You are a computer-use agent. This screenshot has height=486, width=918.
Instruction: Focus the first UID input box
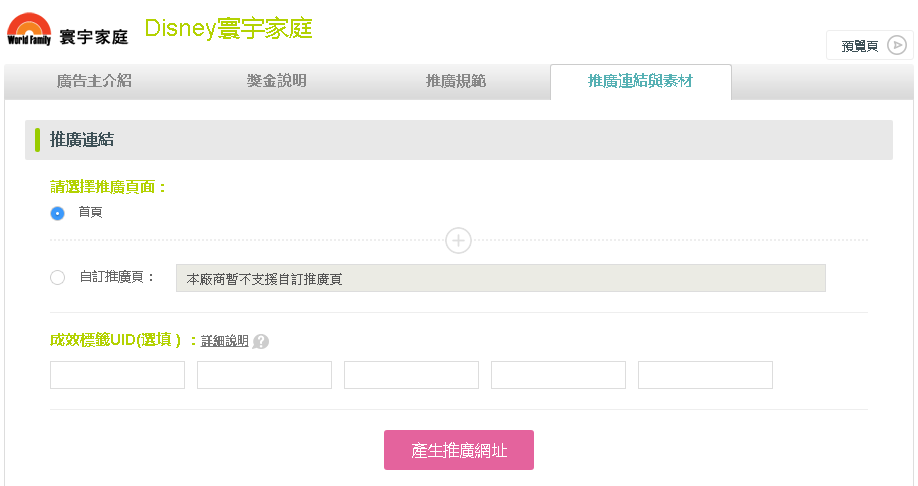pyautogui.click(x=117, y=375)
